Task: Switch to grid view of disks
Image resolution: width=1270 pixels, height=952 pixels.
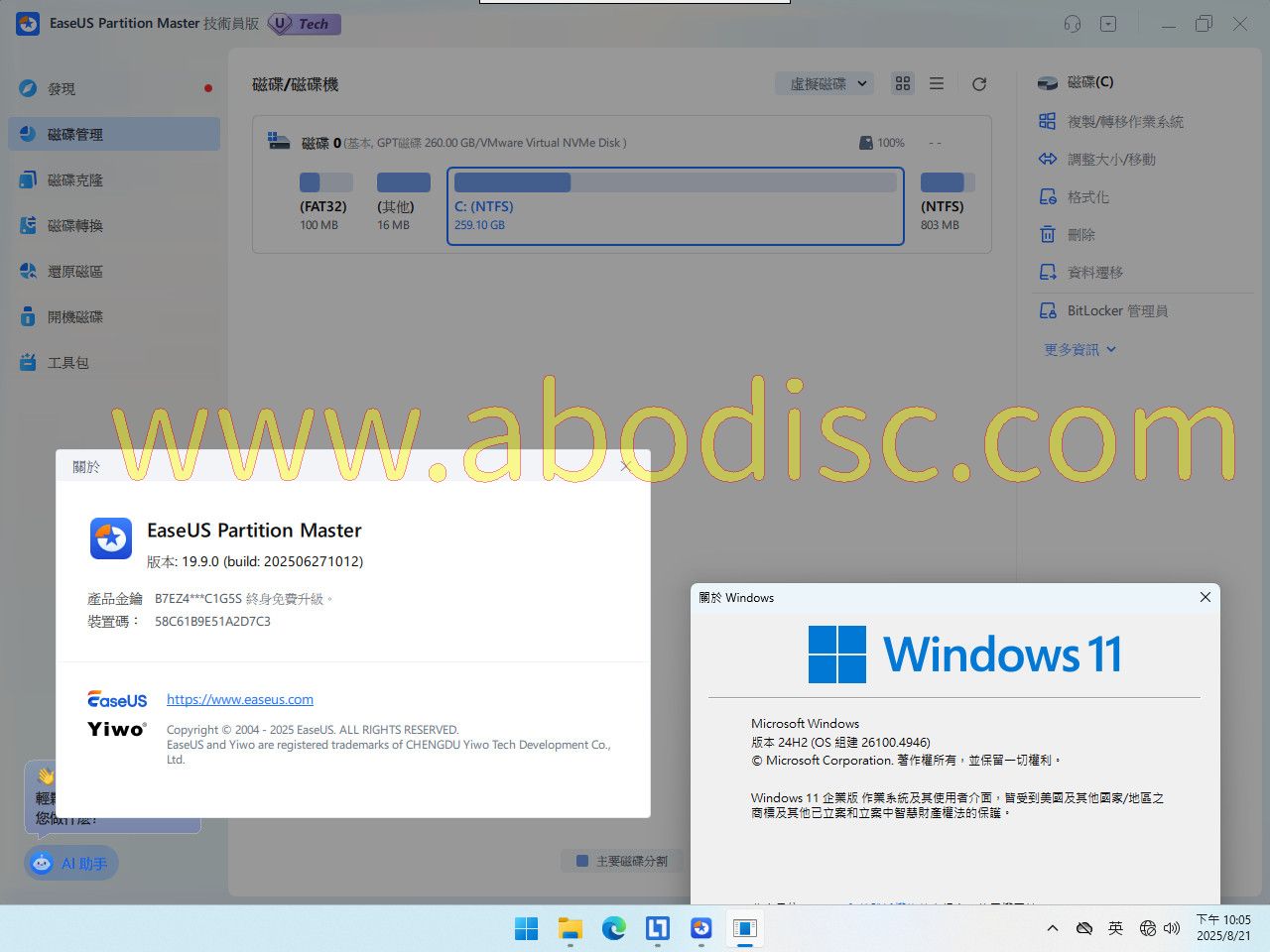Action: point(903,84)
